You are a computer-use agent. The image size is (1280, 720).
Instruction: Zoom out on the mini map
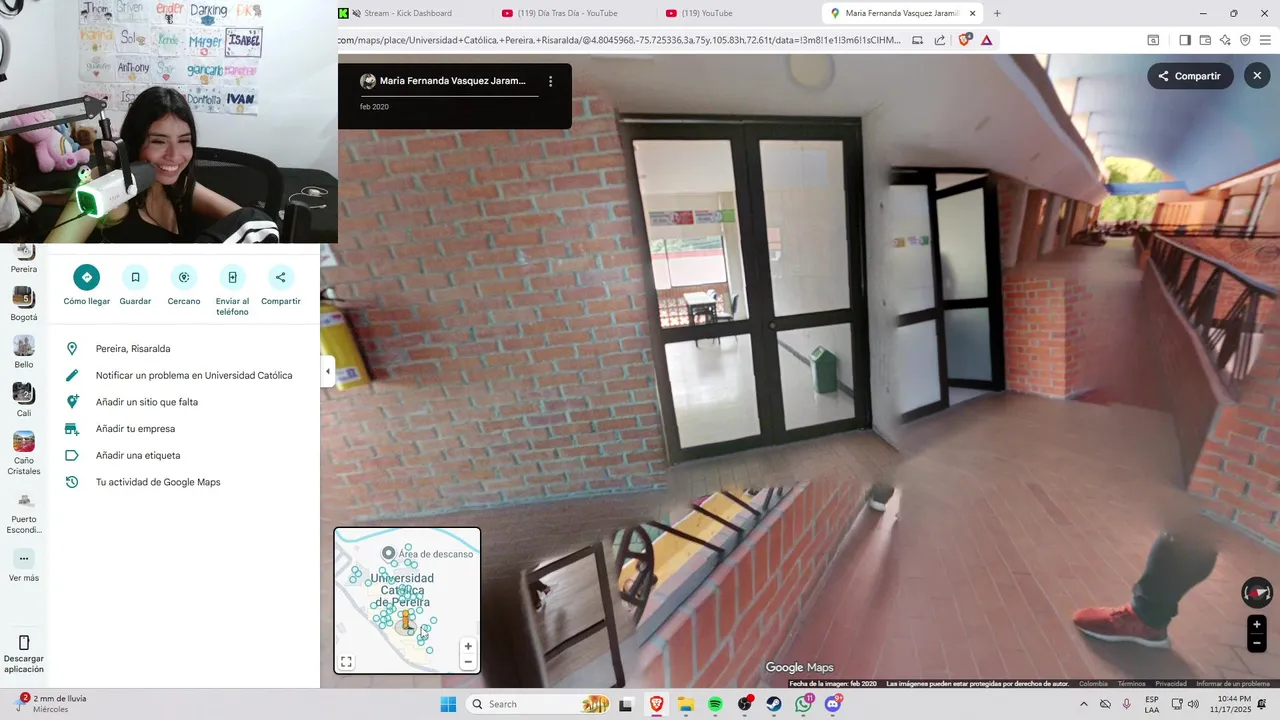tap(468, 662)
